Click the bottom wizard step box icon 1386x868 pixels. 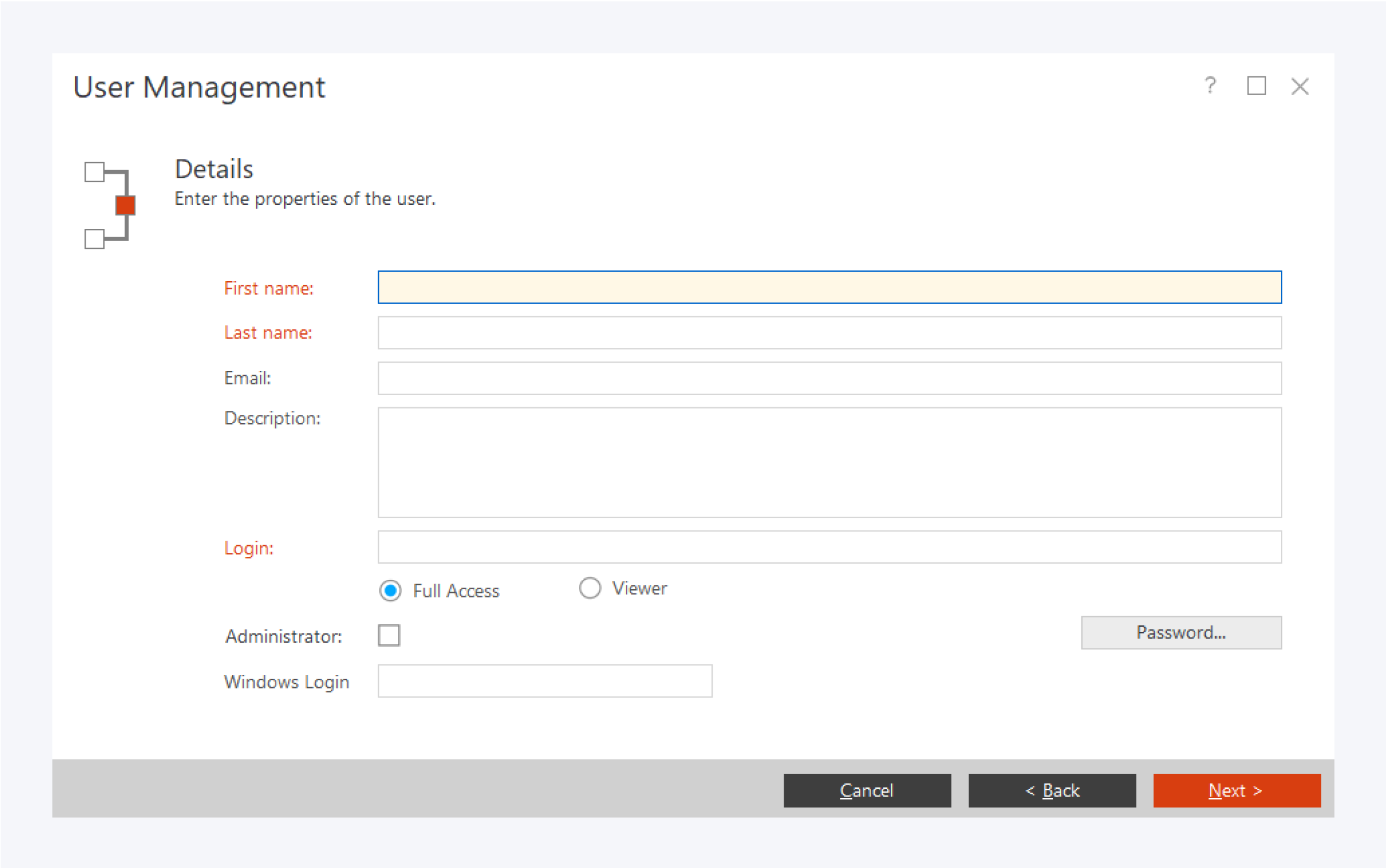point(95,239)
